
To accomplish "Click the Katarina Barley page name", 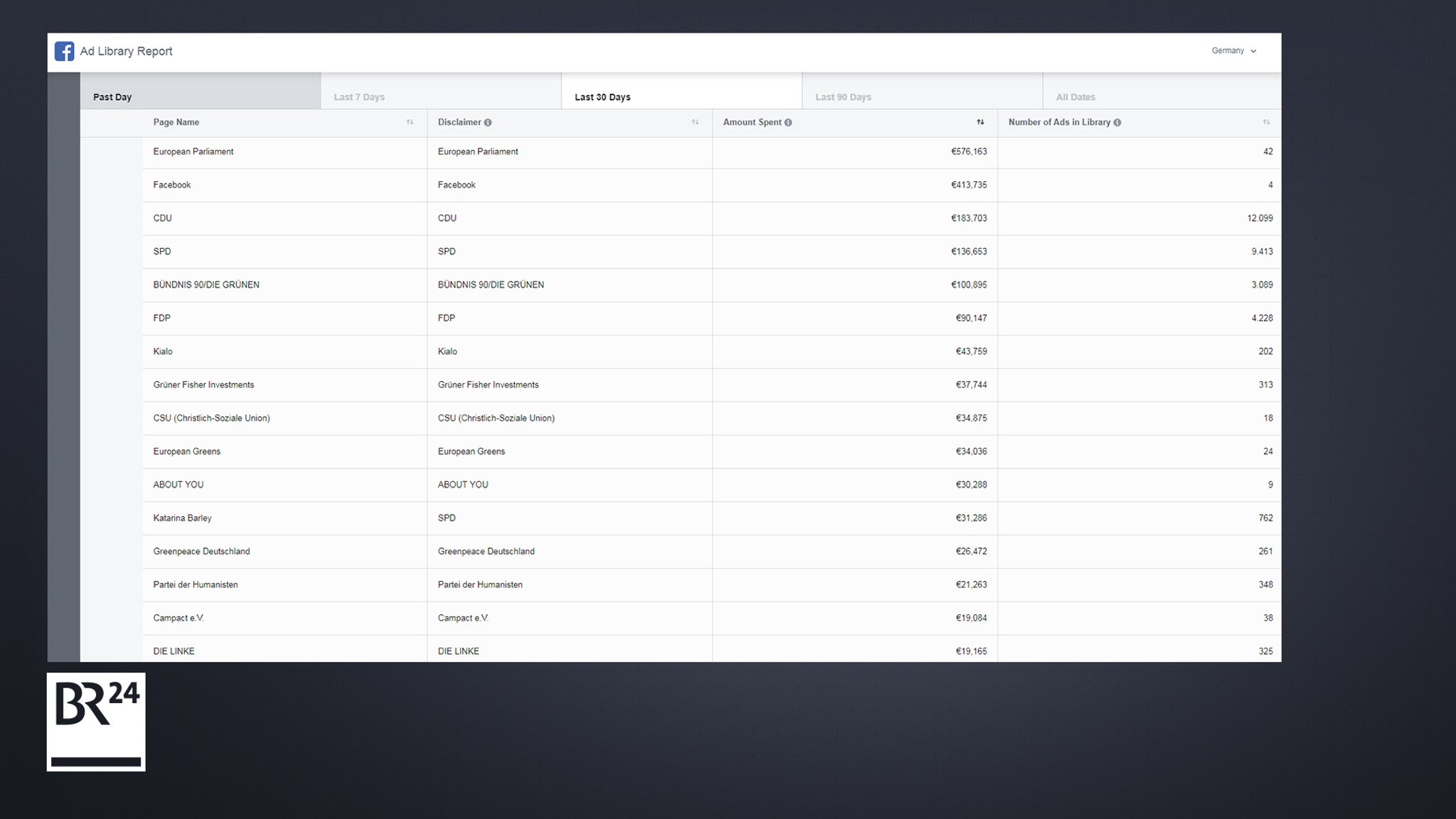I will pyautogui.click(x=183, y=518).
